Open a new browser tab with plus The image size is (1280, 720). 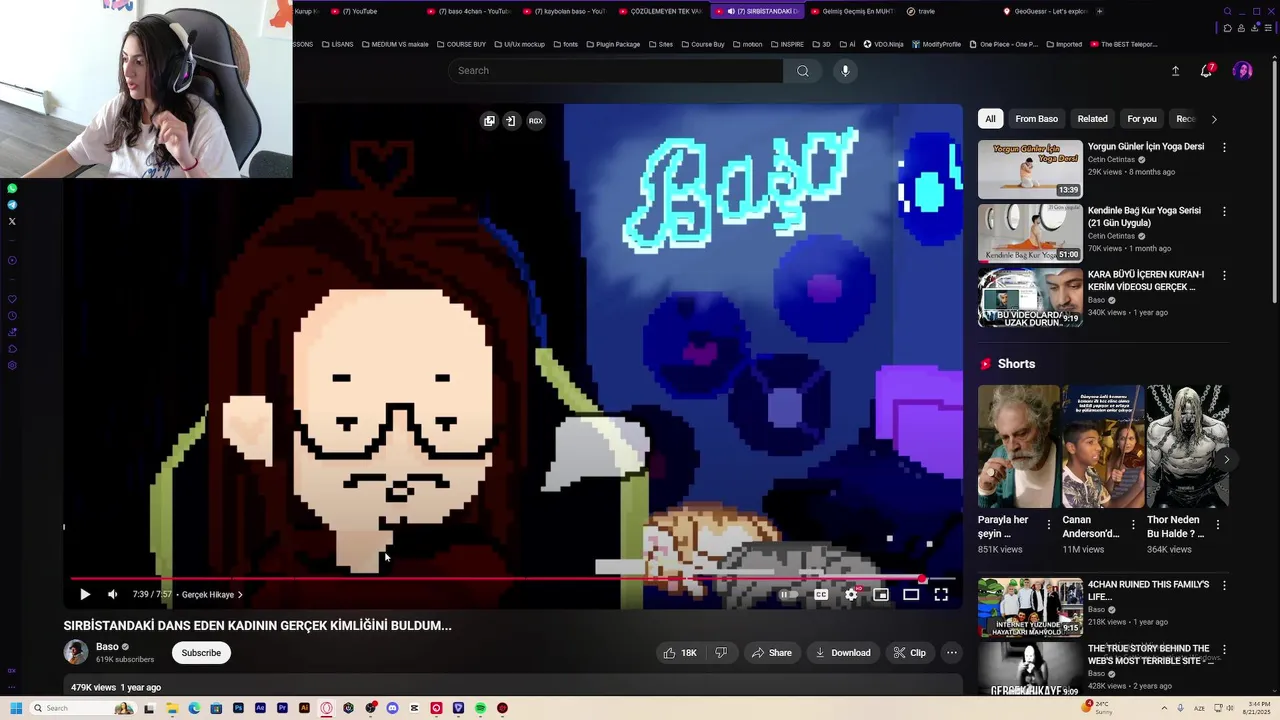point(1100,11)
